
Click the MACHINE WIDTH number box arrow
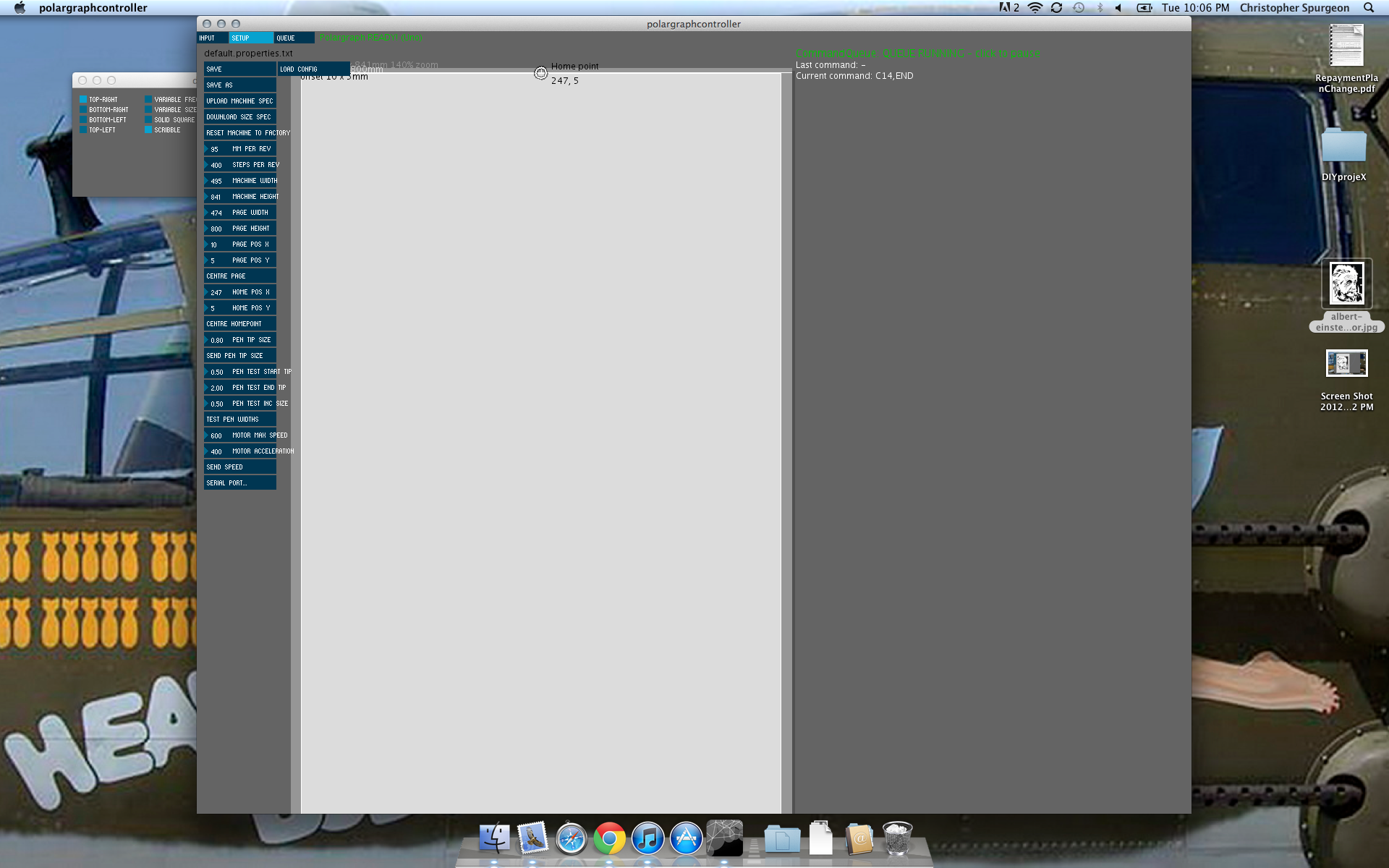click(207, 181)
